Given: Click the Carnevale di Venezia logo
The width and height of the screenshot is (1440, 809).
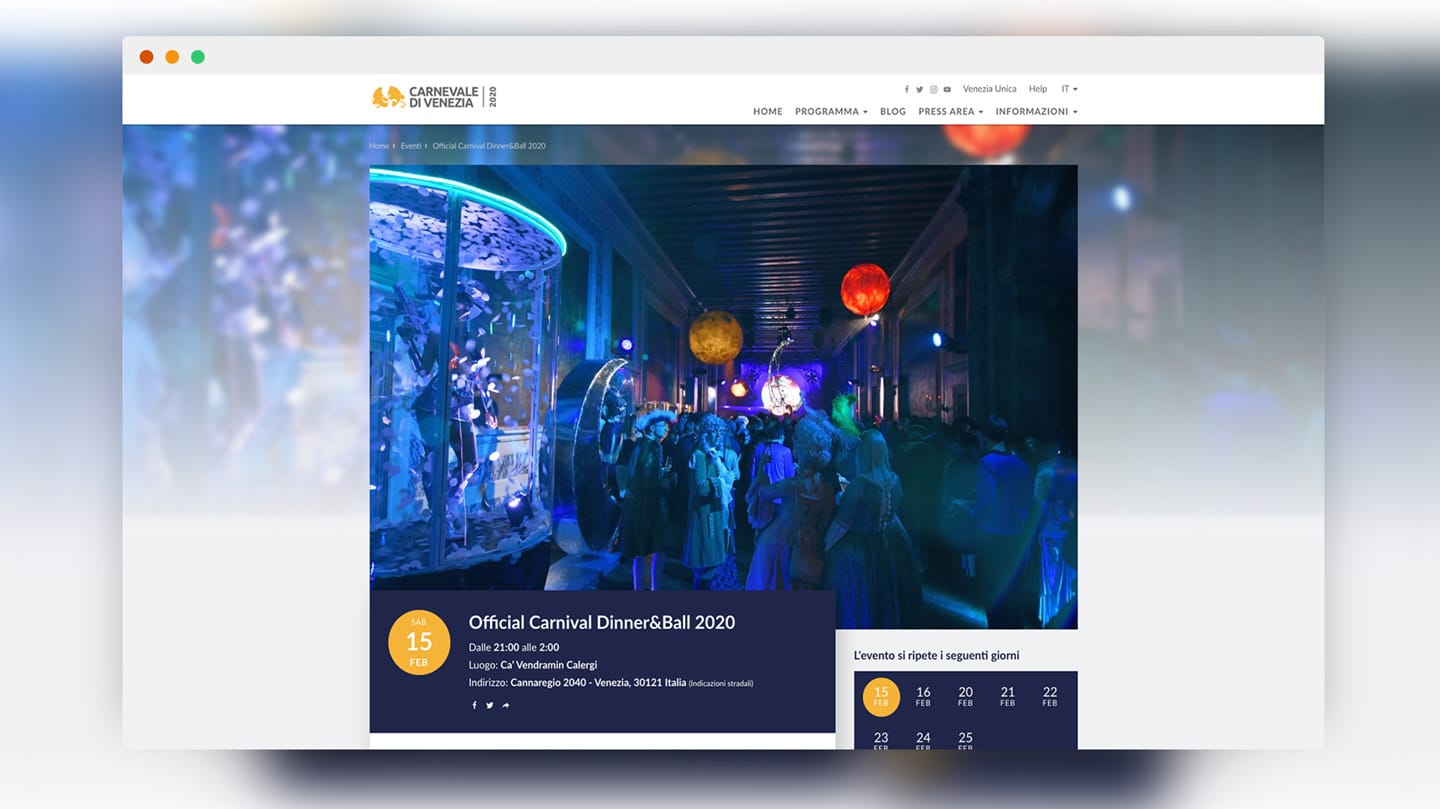Looking at the screenshot, I should 434,97.
